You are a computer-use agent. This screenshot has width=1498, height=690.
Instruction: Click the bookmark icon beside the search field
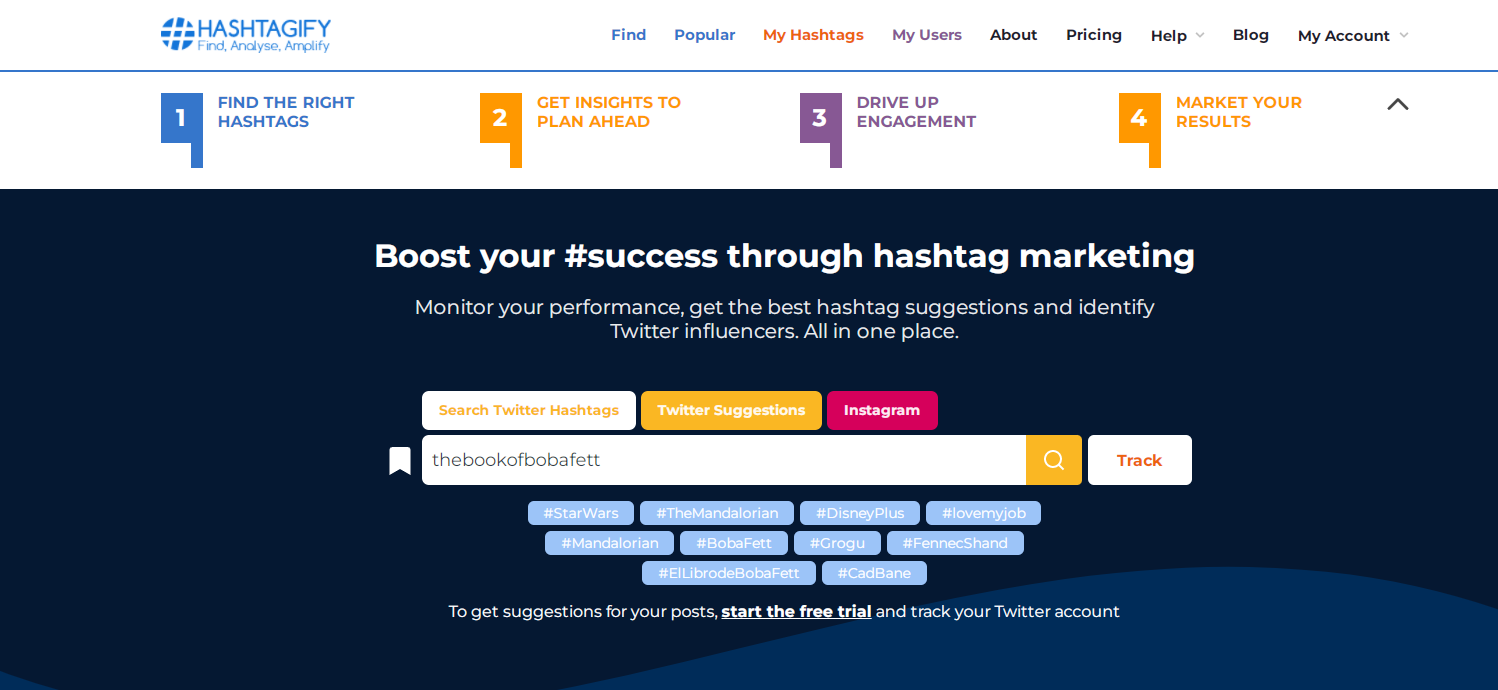(399, 460)
